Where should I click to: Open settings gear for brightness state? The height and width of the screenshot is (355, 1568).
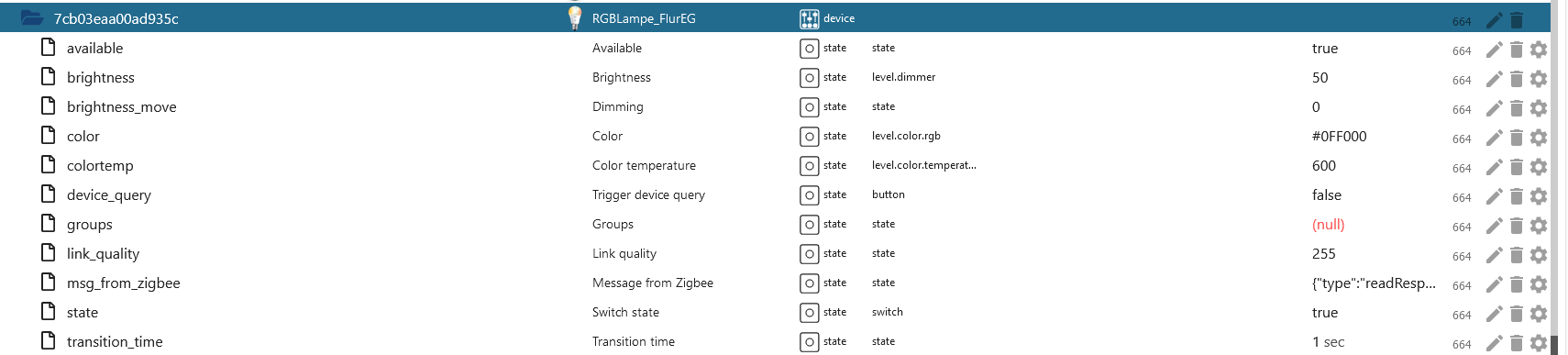coord(1539,79)
